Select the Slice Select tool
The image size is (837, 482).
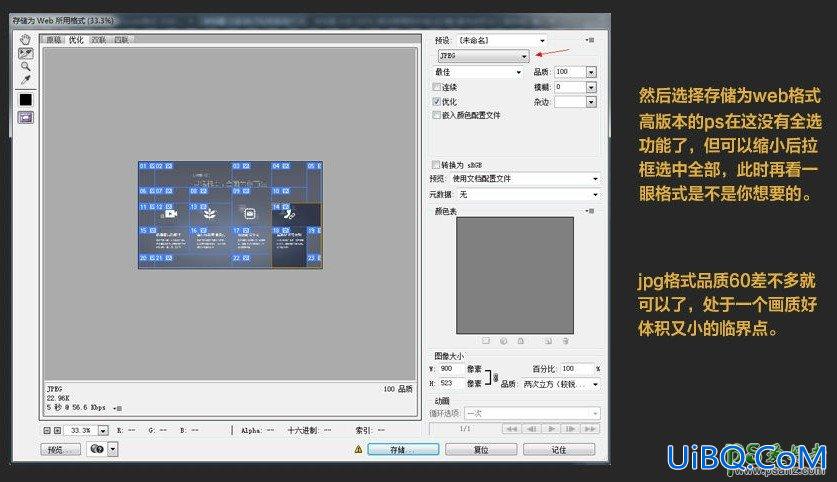pos(25,53)
